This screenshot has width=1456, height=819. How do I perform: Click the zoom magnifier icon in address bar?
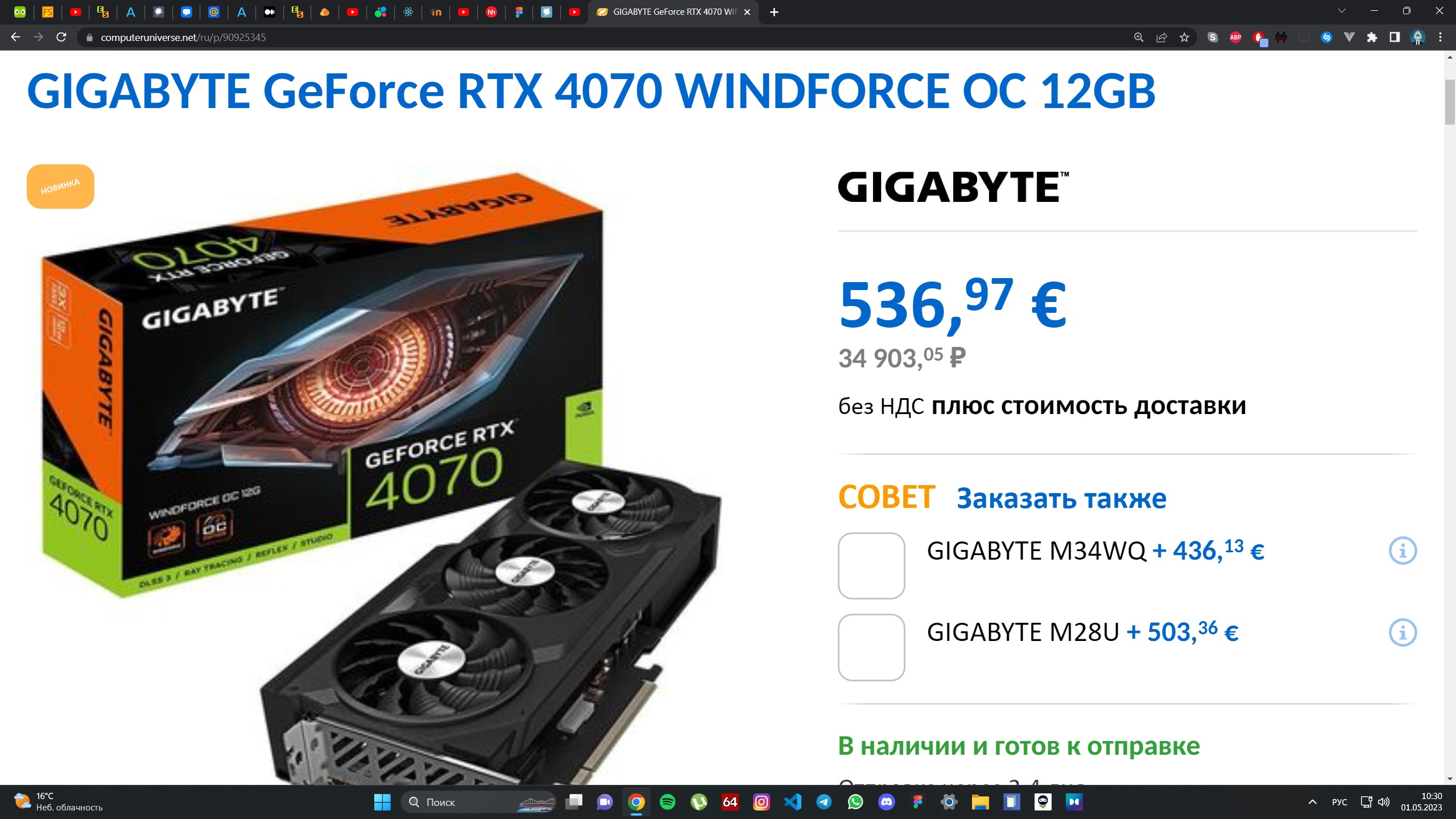point(1139,38)
